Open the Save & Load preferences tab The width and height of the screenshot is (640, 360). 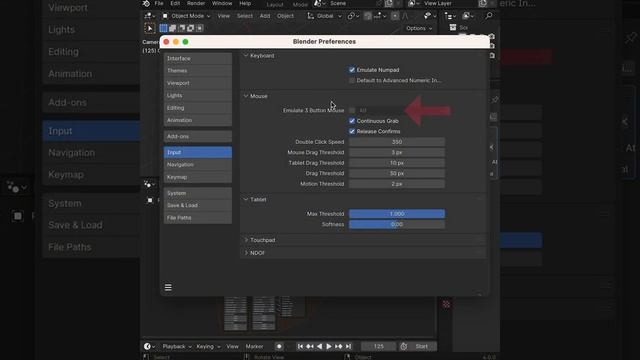(x=198, y=205)
